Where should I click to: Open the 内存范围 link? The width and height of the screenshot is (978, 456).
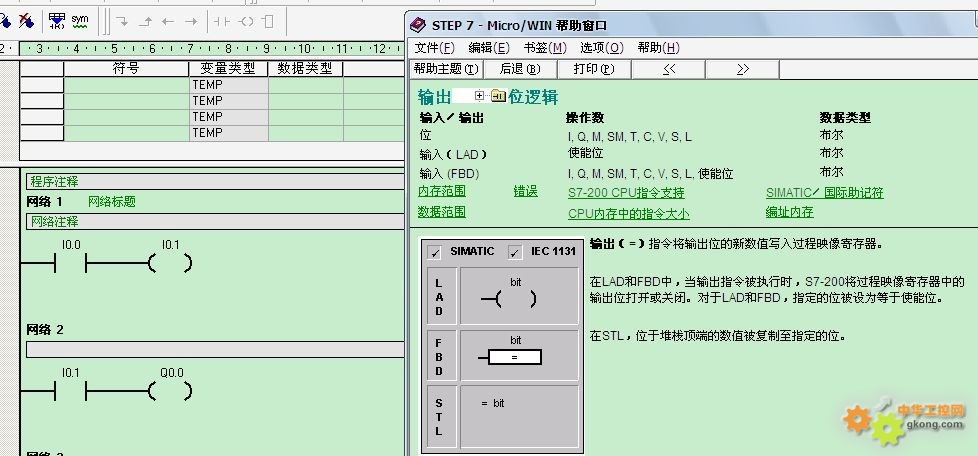coord(442,192)
